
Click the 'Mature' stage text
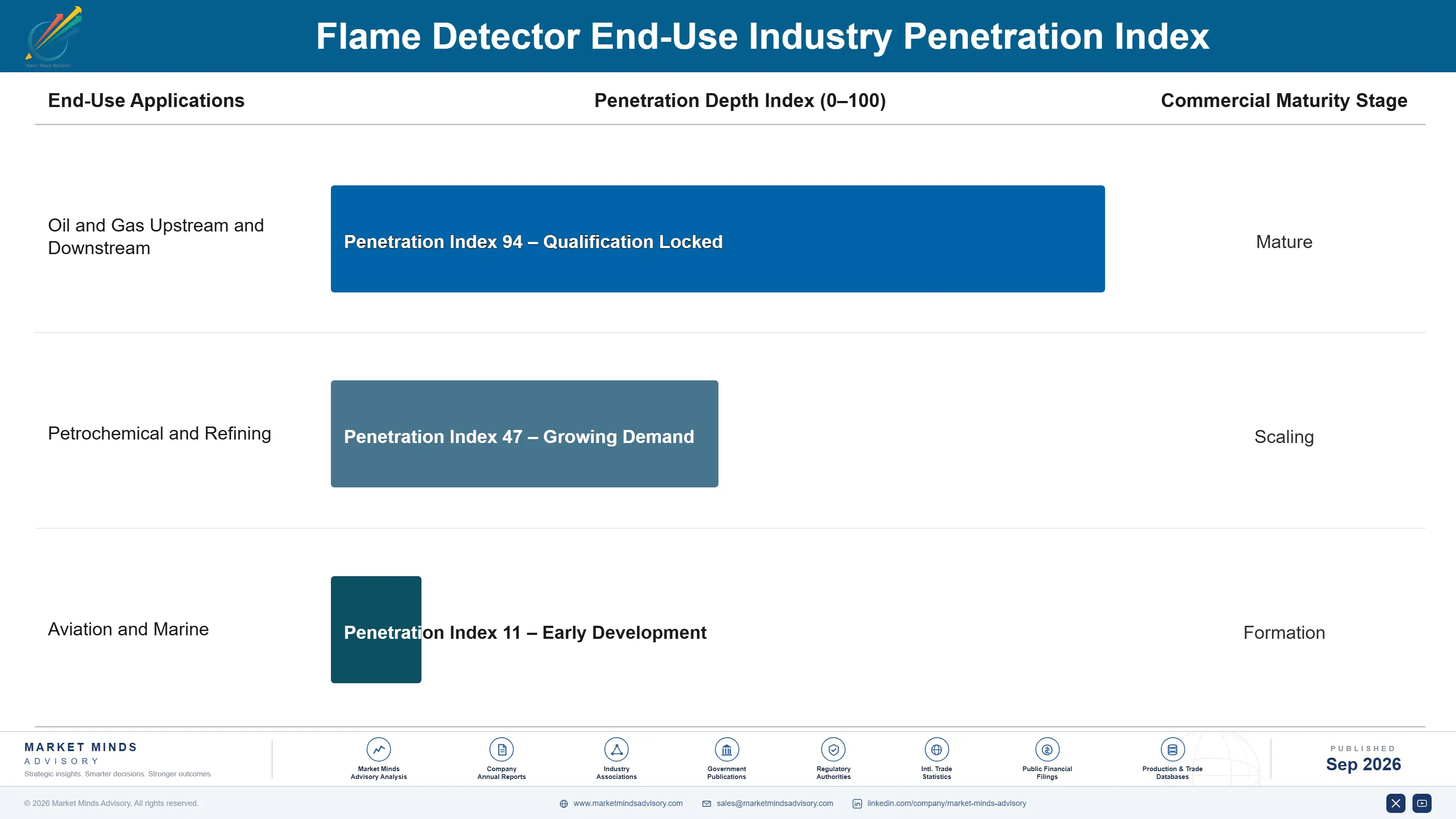click(x=1284, y=242)
